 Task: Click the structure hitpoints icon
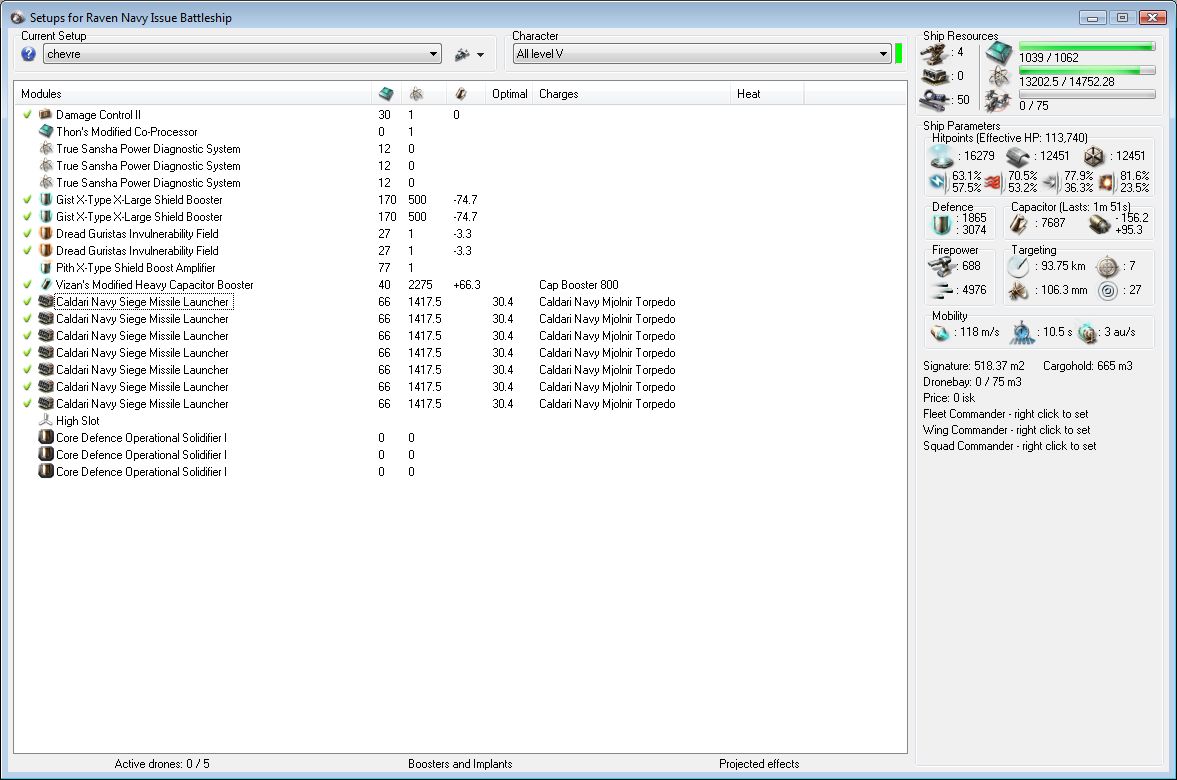(1094, 156)
